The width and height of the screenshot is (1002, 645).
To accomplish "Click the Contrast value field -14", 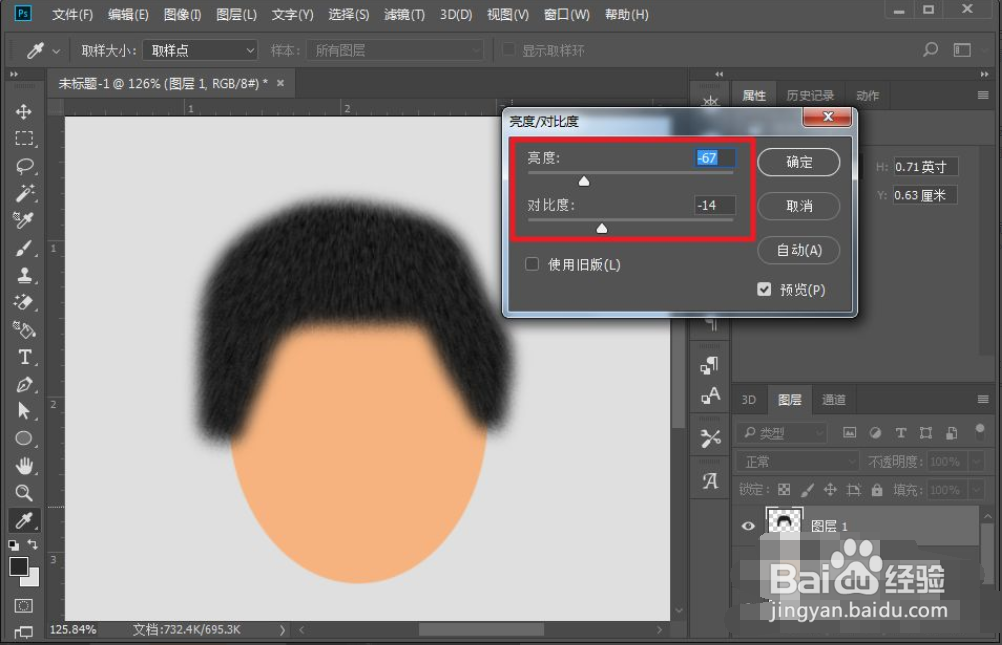I will (714, 205).
